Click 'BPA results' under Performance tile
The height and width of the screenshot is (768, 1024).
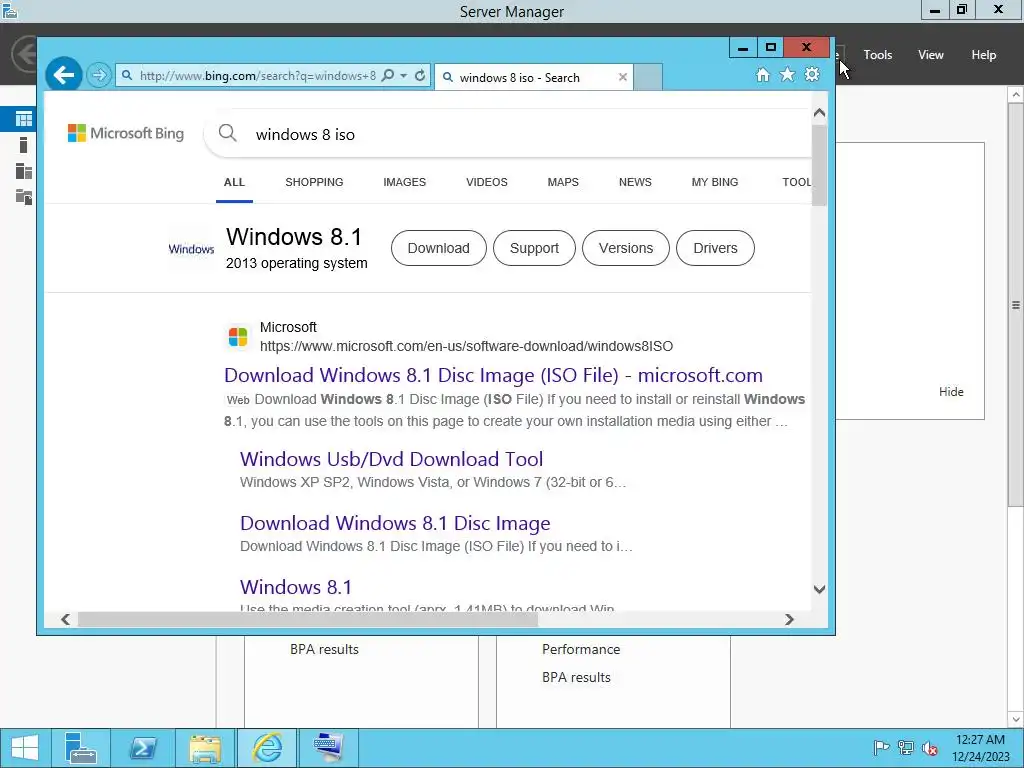point(576,677)
